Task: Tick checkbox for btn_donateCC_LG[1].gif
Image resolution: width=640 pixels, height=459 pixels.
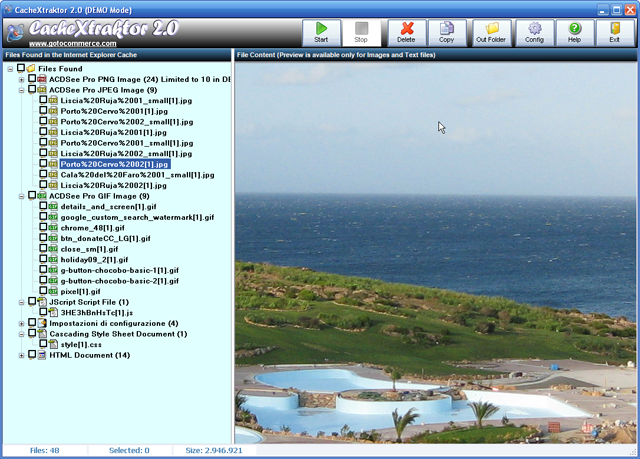Action: coord(43,237)
